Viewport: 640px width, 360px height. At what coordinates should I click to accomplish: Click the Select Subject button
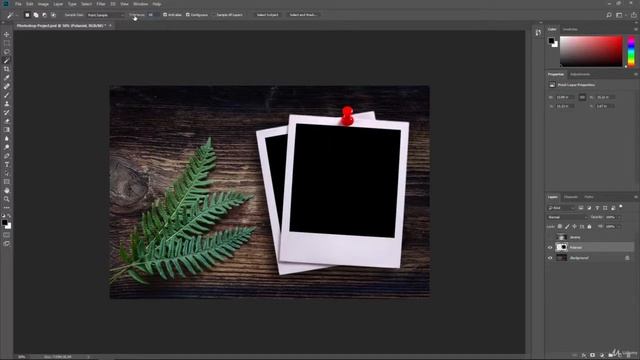tap(267, 15)
